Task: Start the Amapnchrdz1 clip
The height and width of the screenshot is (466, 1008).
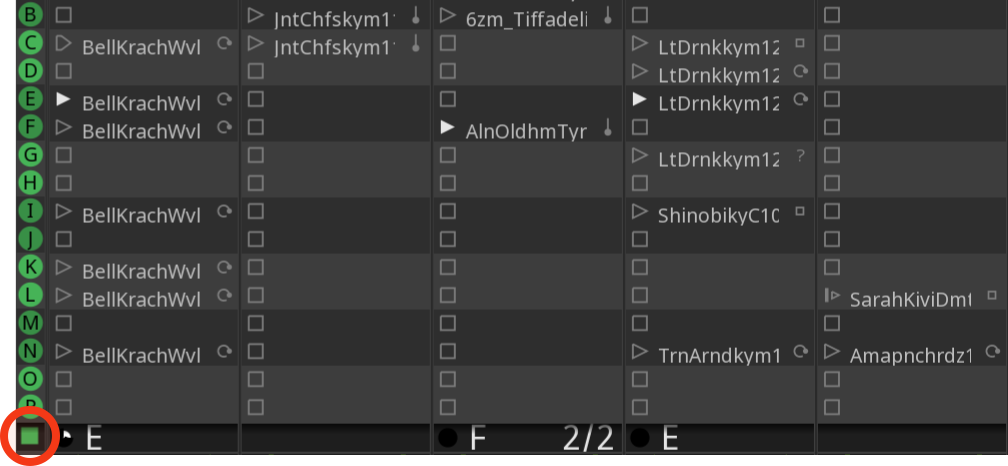Action: point(832,352)
